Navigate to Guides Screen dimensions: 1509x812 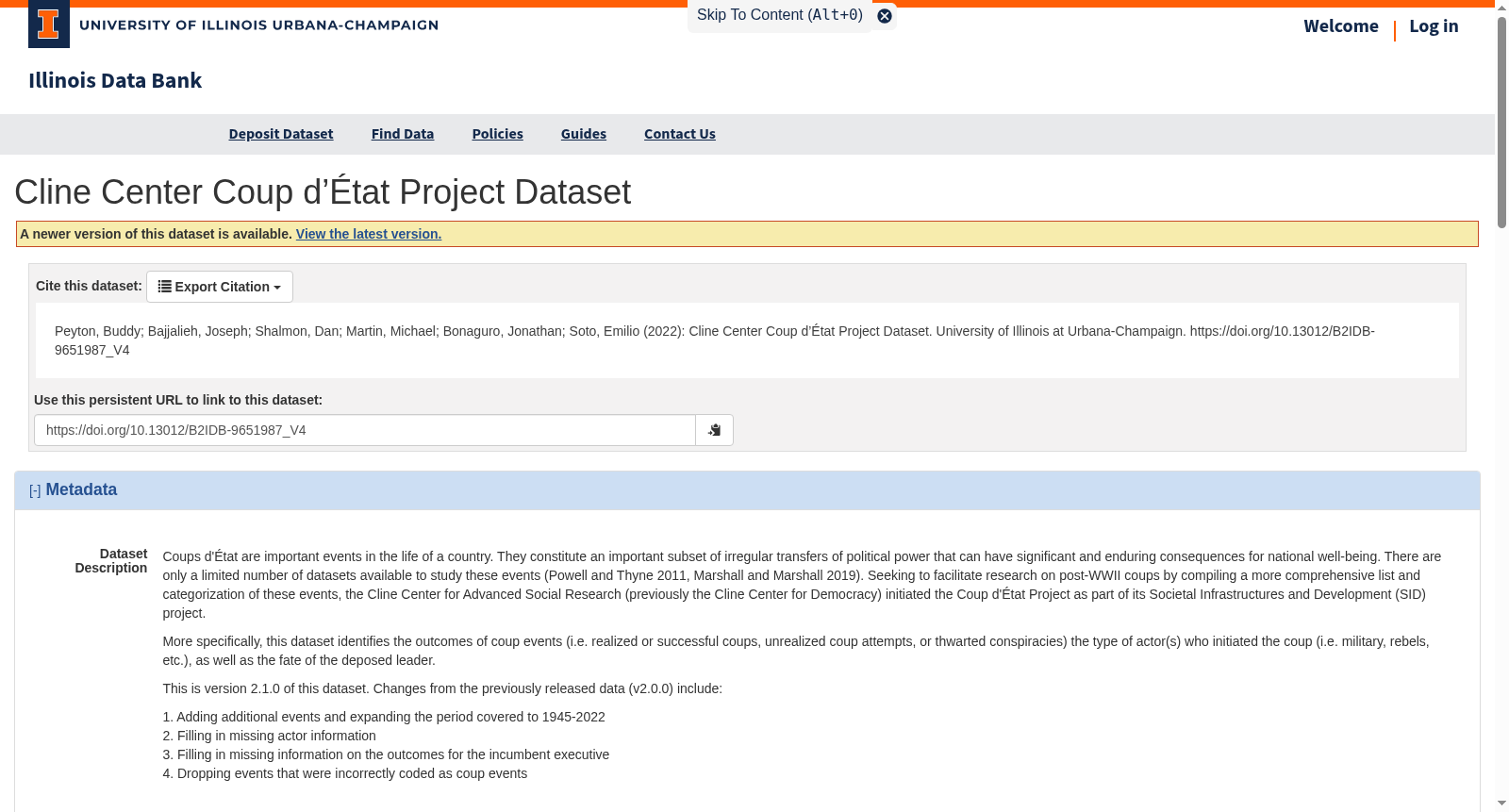click(584, 134)
